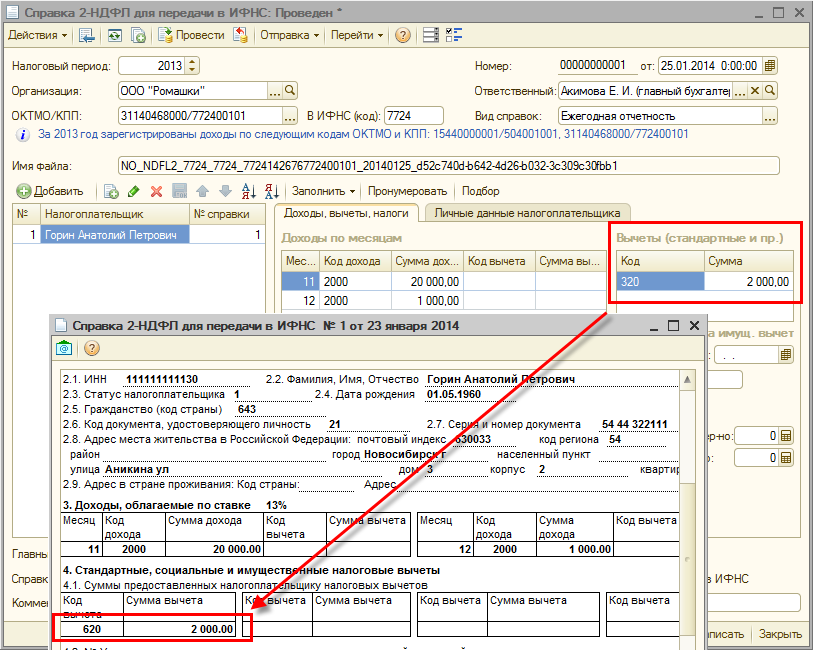The width and height of the screenshot is (813, 650).
Task: Open the Заполнить dropdown in the table toolbar
Action: (323, 191)
